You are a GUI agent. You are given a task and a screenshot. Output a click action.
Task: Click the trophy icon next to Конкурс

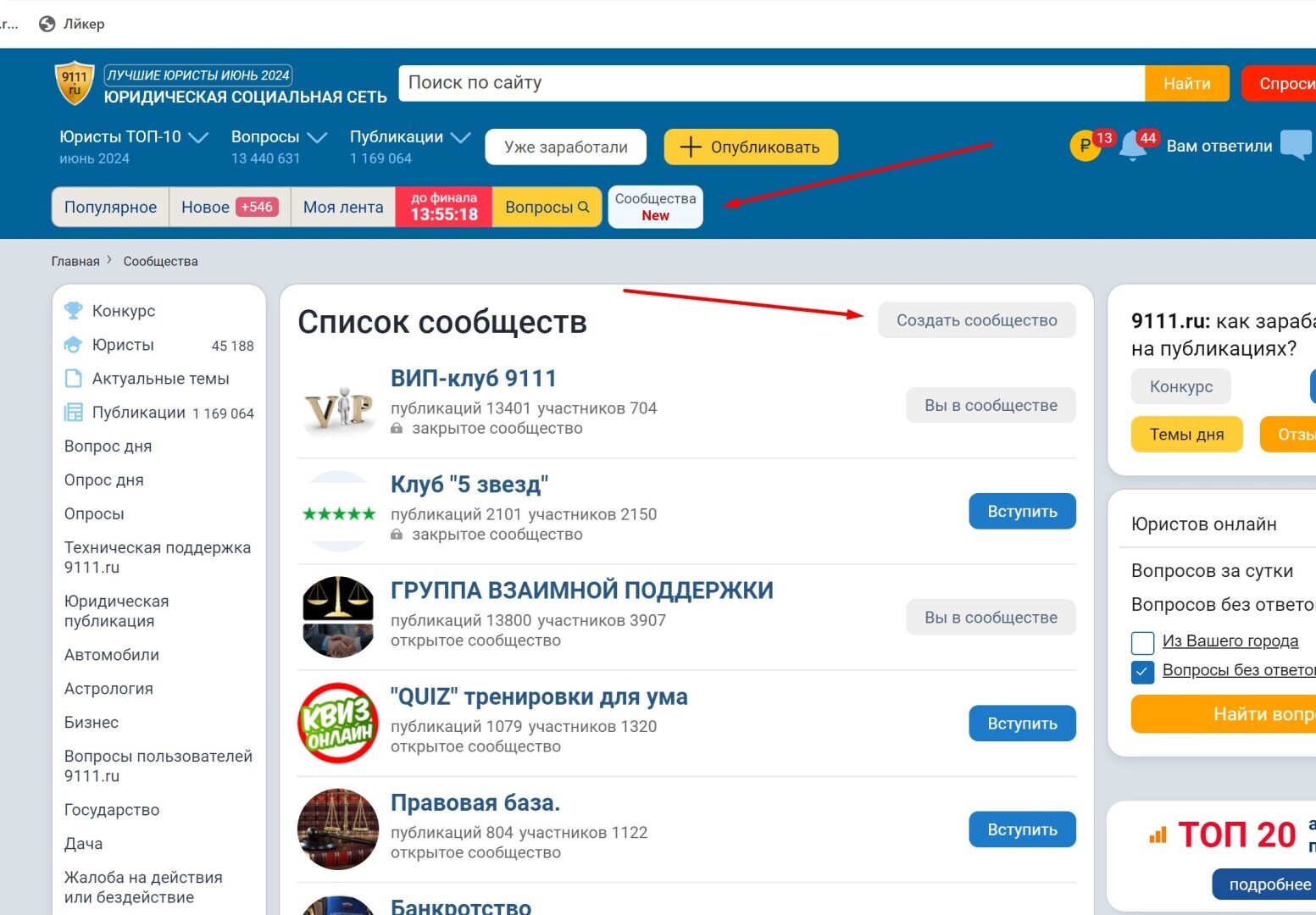(74, 311)
